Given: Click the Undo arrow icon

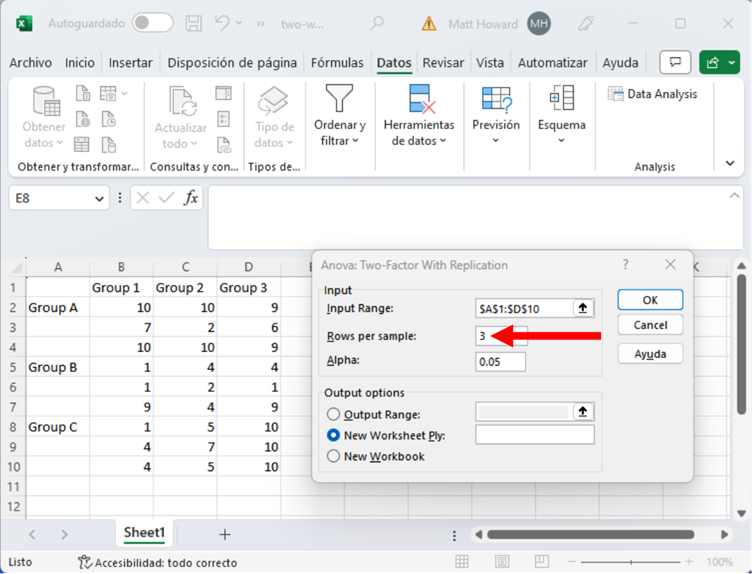Looking at the screenshot, I should coord(223,23).
